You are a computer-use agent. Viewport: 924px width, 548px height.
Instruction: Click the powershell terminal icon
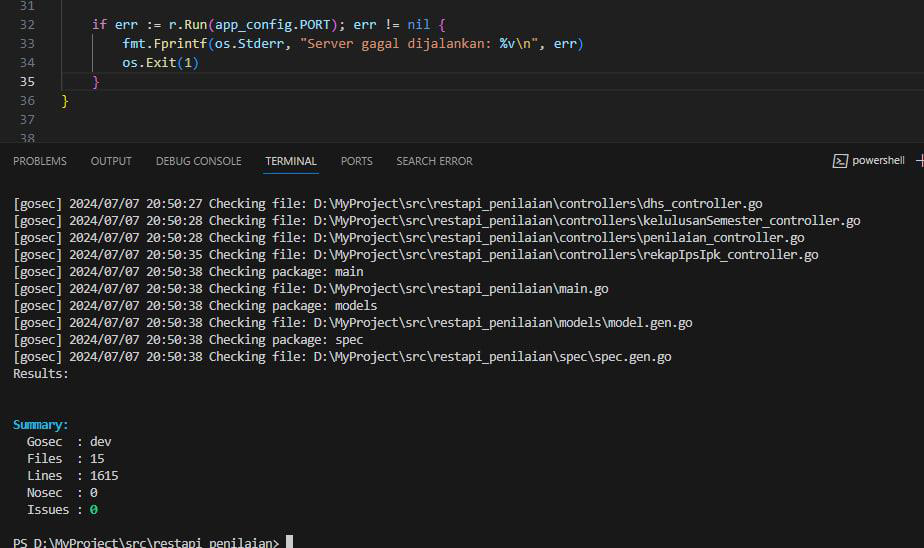point(841,161)
